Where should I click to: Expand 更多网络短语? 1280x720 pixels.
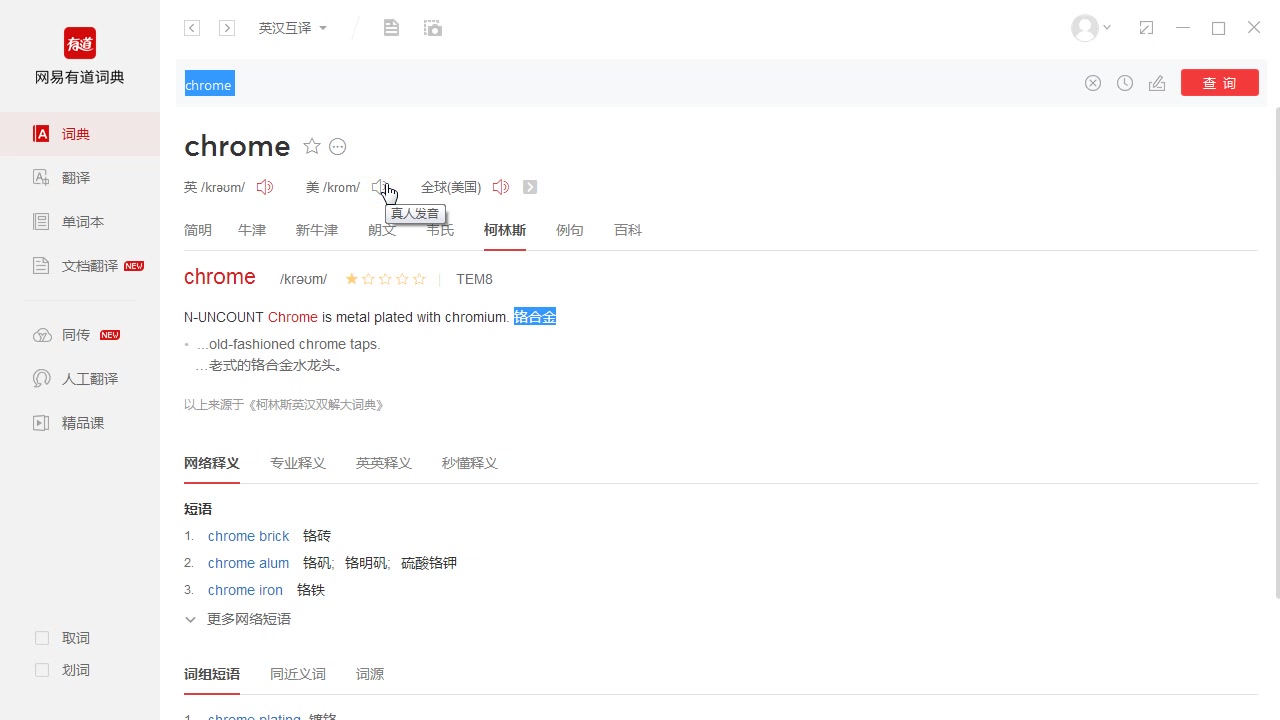pos(238,619)
